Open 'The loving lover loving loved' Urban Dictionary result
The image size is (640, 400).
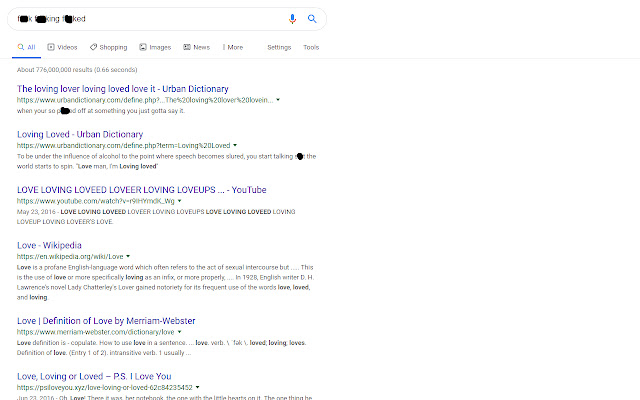click(x=123, y=89)
